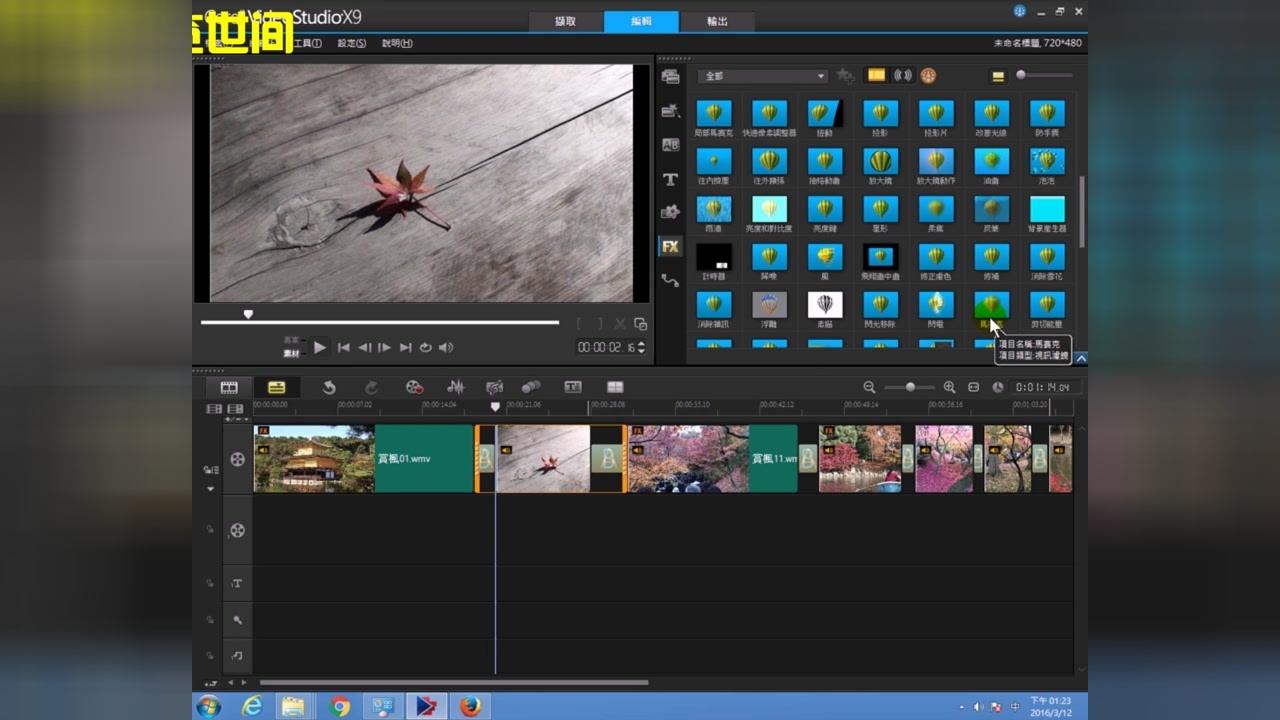This screenshot has height=720, width=1280.
Task: Click the Undo arrow
Action: pyautogui.click(x=329, y=387)
